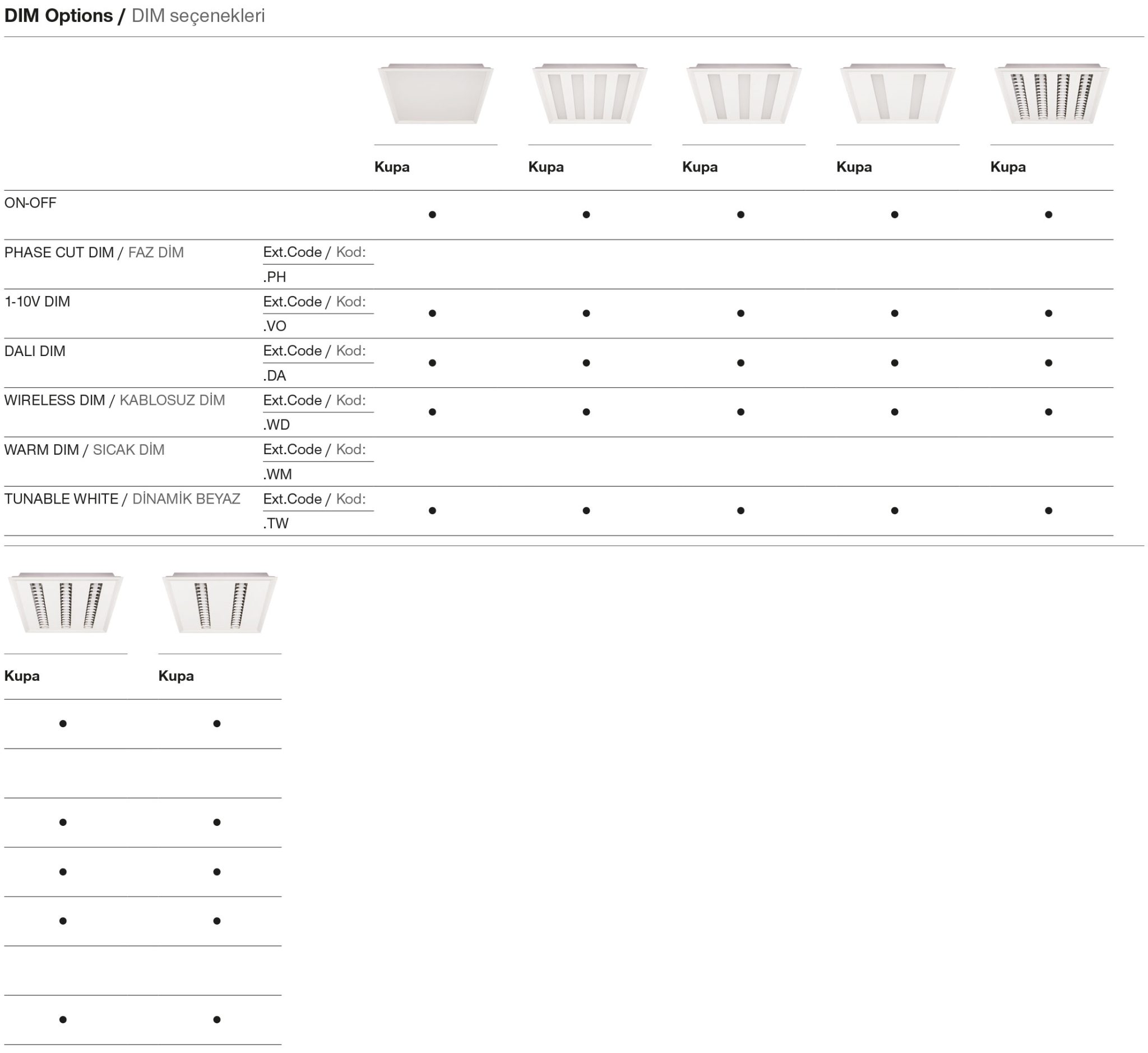Click the ON-OFF row label
1148x1053 pixels.
point(30,203)
